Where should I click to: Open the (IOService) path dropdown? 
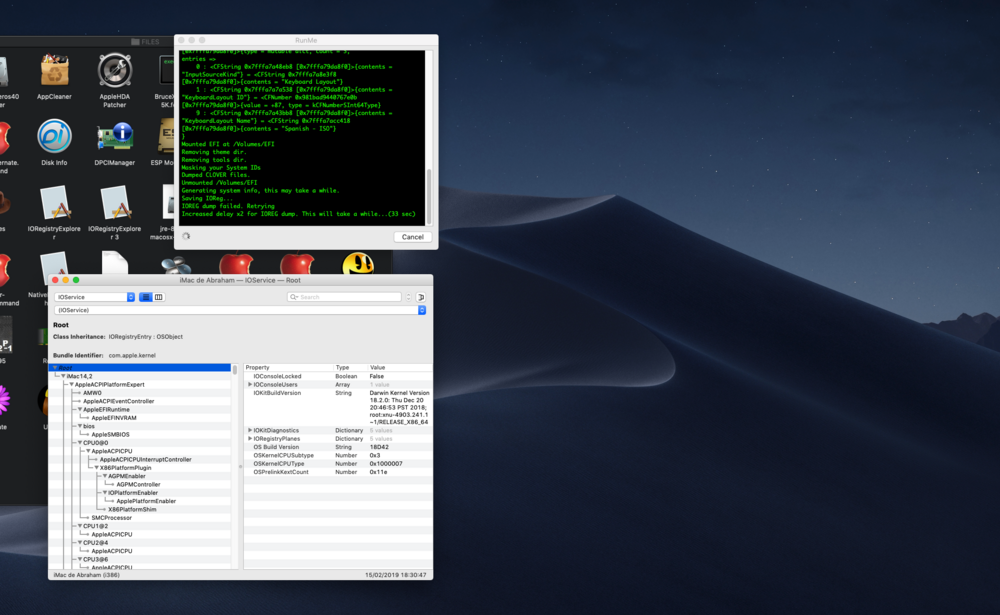(240, 310)
